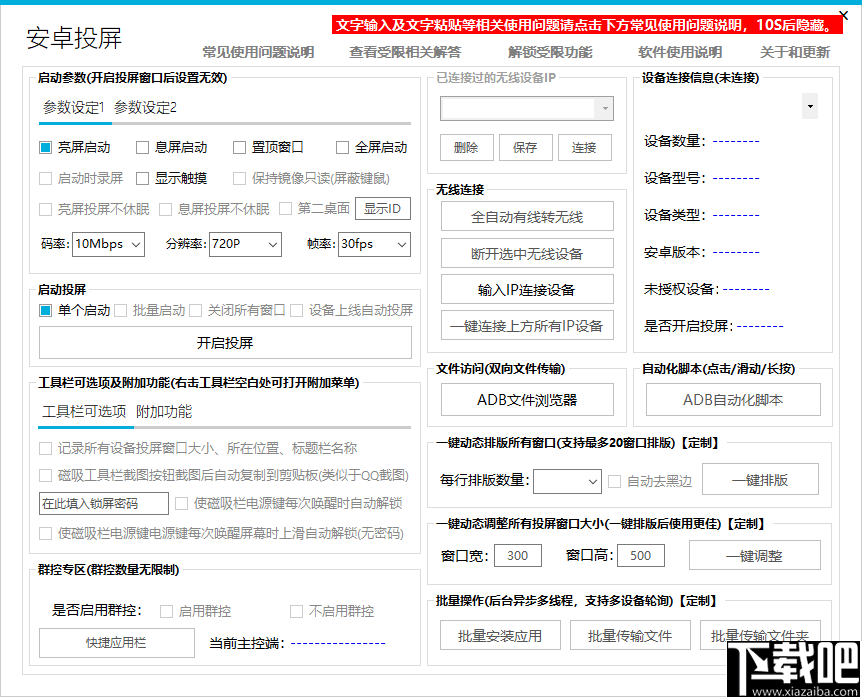Click the 一键调整 button
Image resolution: width=862 pixels, height=697 pixels.
pyautogui.click(x=754, y=555)
